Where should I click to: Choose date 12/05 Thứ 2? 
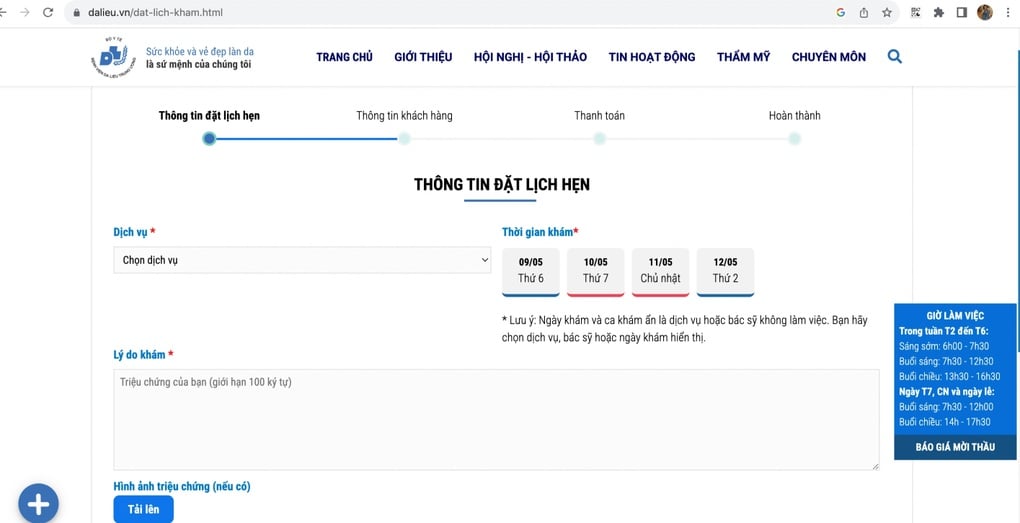coord(725,272)
